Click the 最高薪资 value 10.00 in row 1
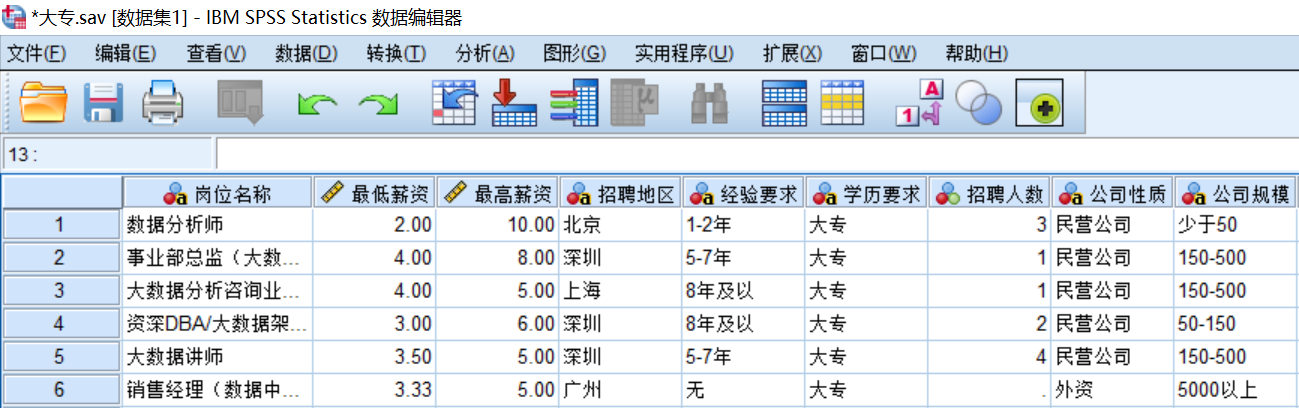The height and width of the screenshot is (408, 1299). (x=498, y=225)
